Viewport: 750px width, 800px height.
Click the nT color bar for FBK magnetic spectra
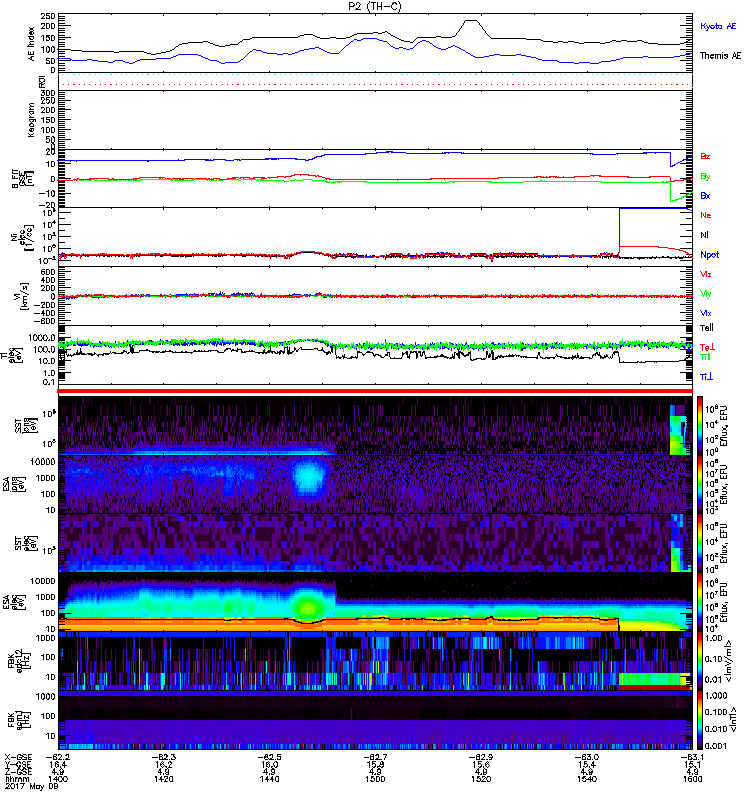pyautogui.click(x=701, y=720)
